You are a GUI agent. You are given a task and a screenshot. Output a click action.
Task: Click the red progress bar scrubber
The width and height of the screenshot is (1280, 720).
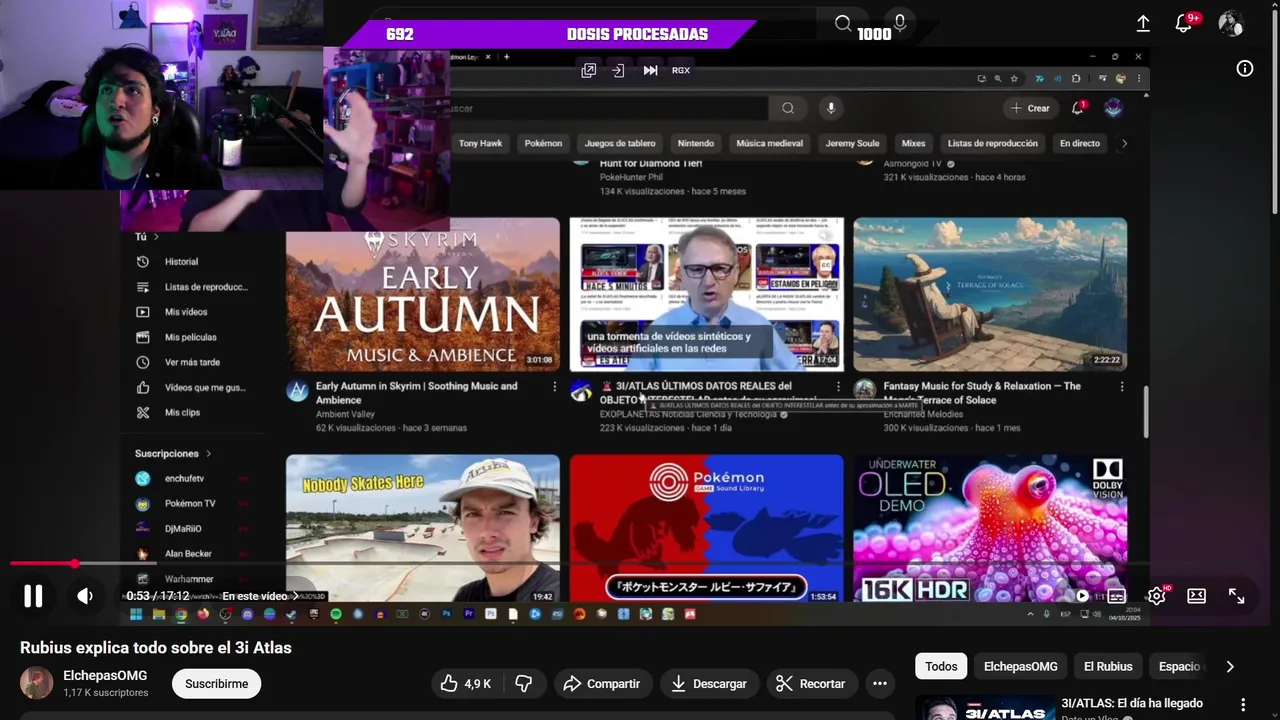pos(75,564)
